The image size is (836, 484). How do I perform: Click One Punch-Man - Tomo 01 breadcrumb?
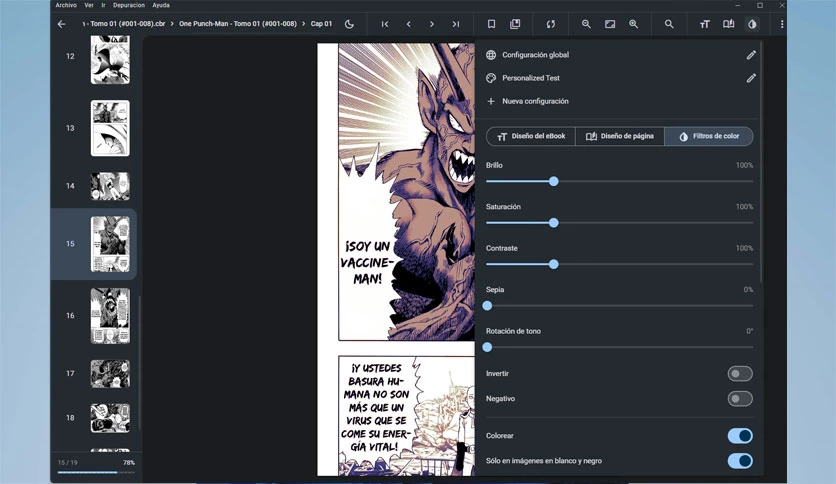238,24
